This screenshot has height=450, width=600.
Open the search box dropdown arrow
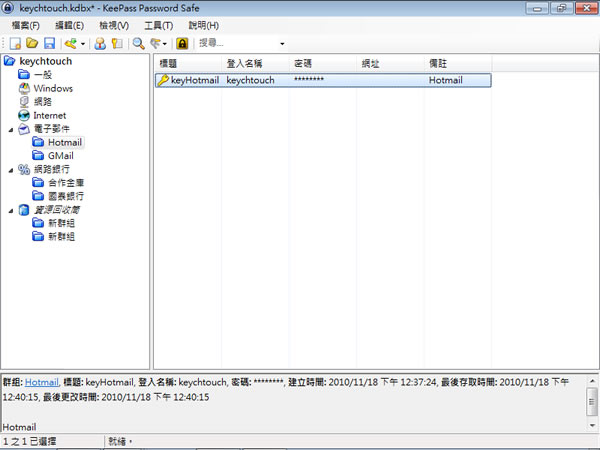282,44
